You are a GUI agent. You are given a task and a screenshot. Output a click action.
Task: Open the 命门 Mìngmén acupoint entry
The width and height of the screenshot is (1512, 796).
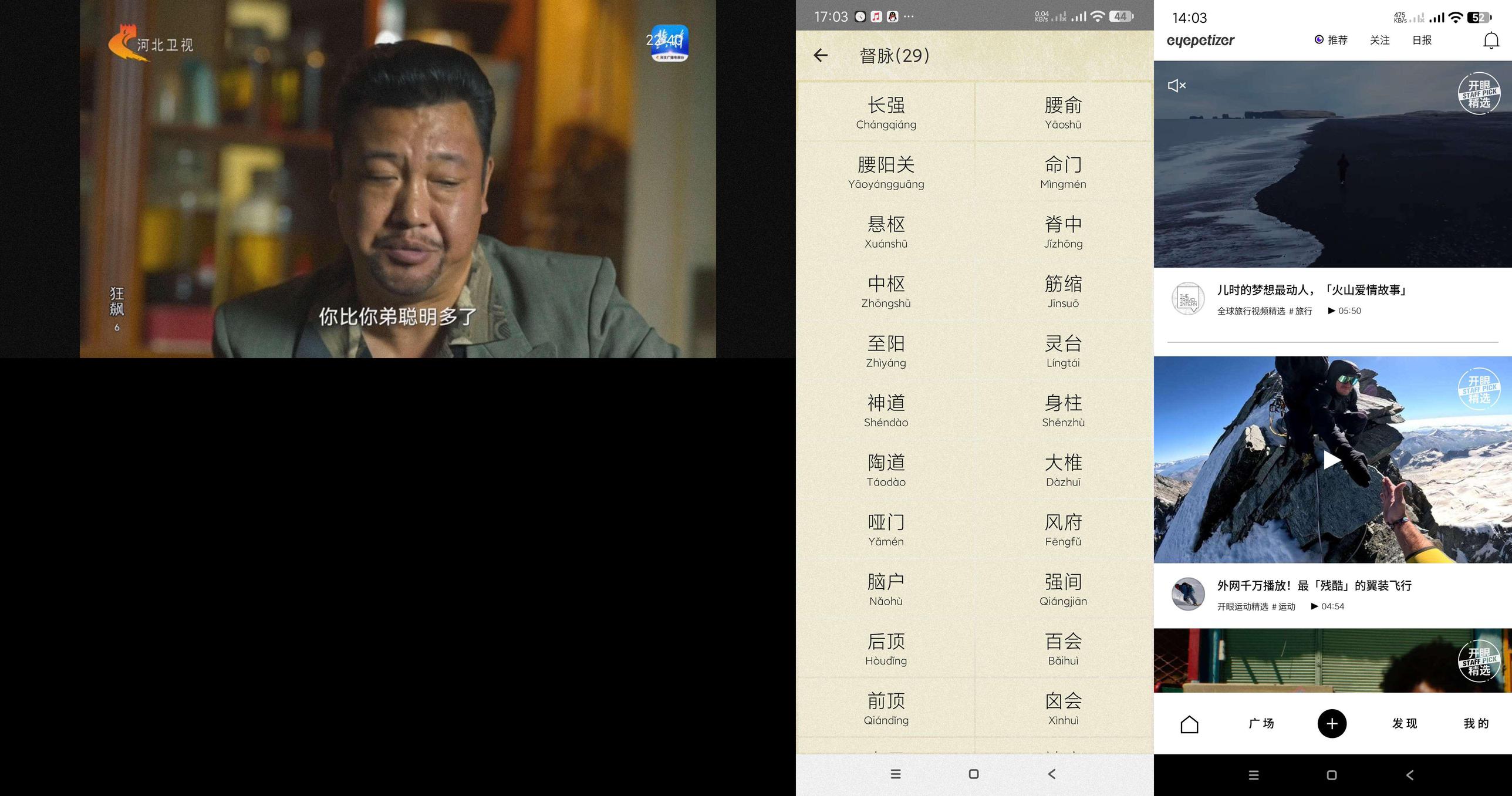pyautogui.click(x=1063, y=171)
